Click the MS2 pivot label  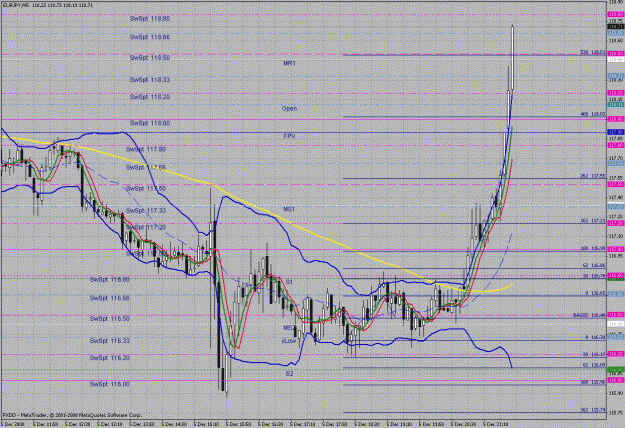point(289,328)
